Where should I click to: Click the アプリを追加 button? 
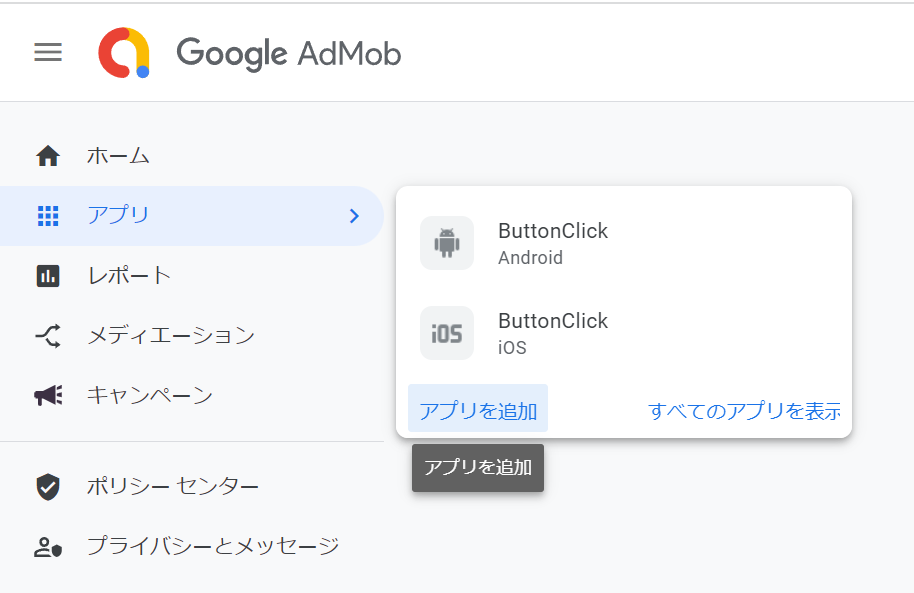point(478,408)
